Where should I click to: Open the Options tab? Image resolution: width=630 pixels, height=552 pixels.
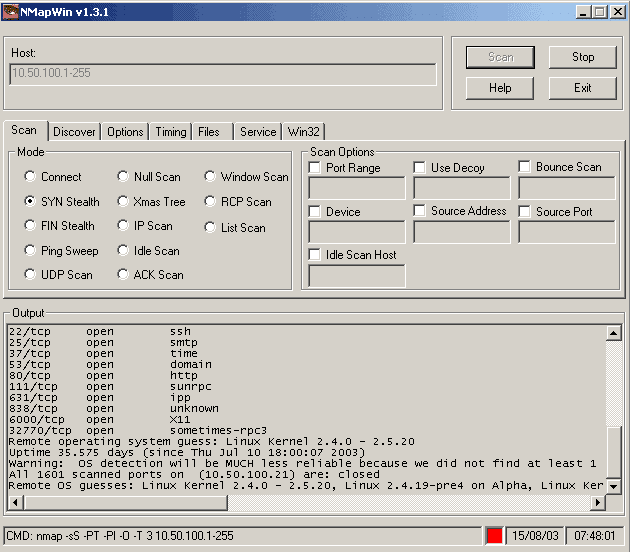pos(125,132)
